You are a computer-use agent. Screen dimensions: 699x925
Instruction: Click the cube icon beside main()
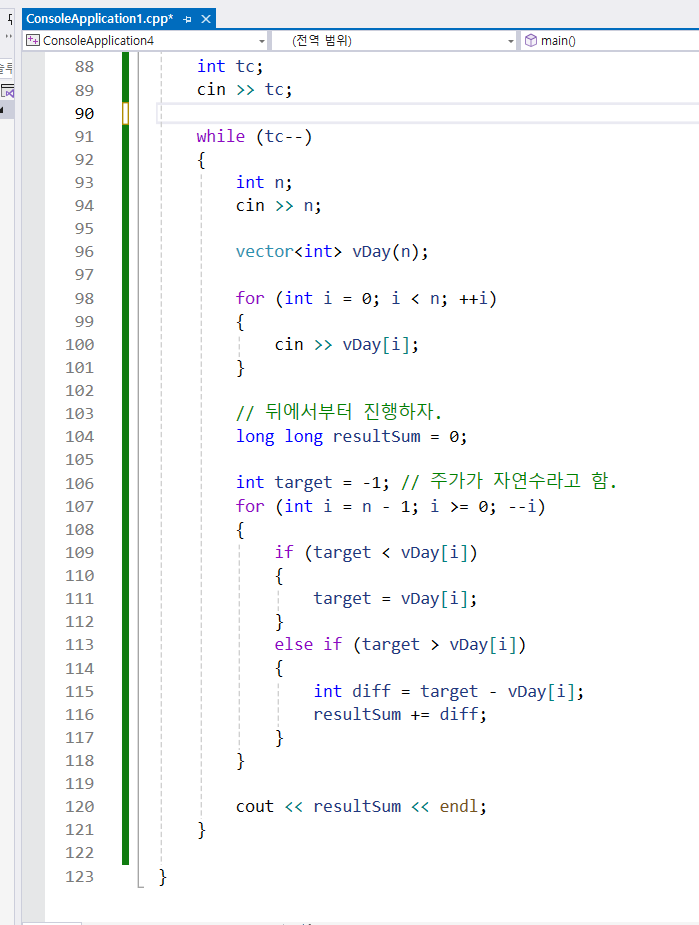531,41
